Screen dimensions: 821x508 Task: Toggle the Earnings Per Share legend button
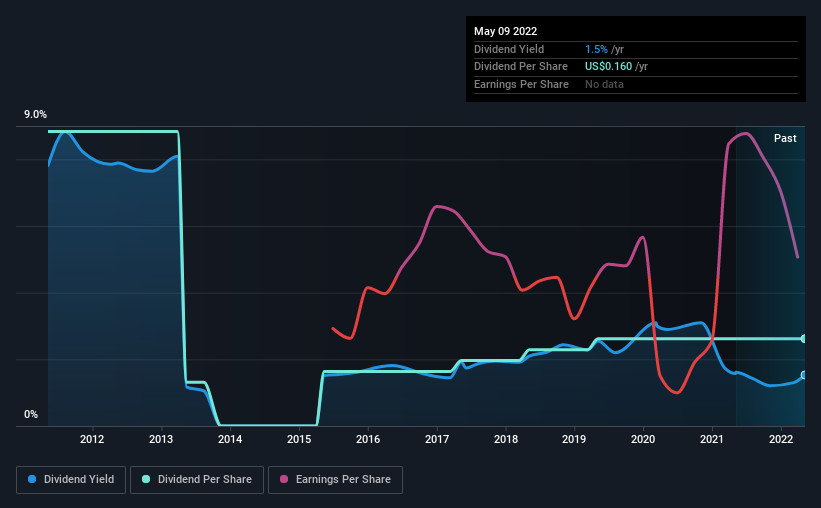click(x=335, y=479)
